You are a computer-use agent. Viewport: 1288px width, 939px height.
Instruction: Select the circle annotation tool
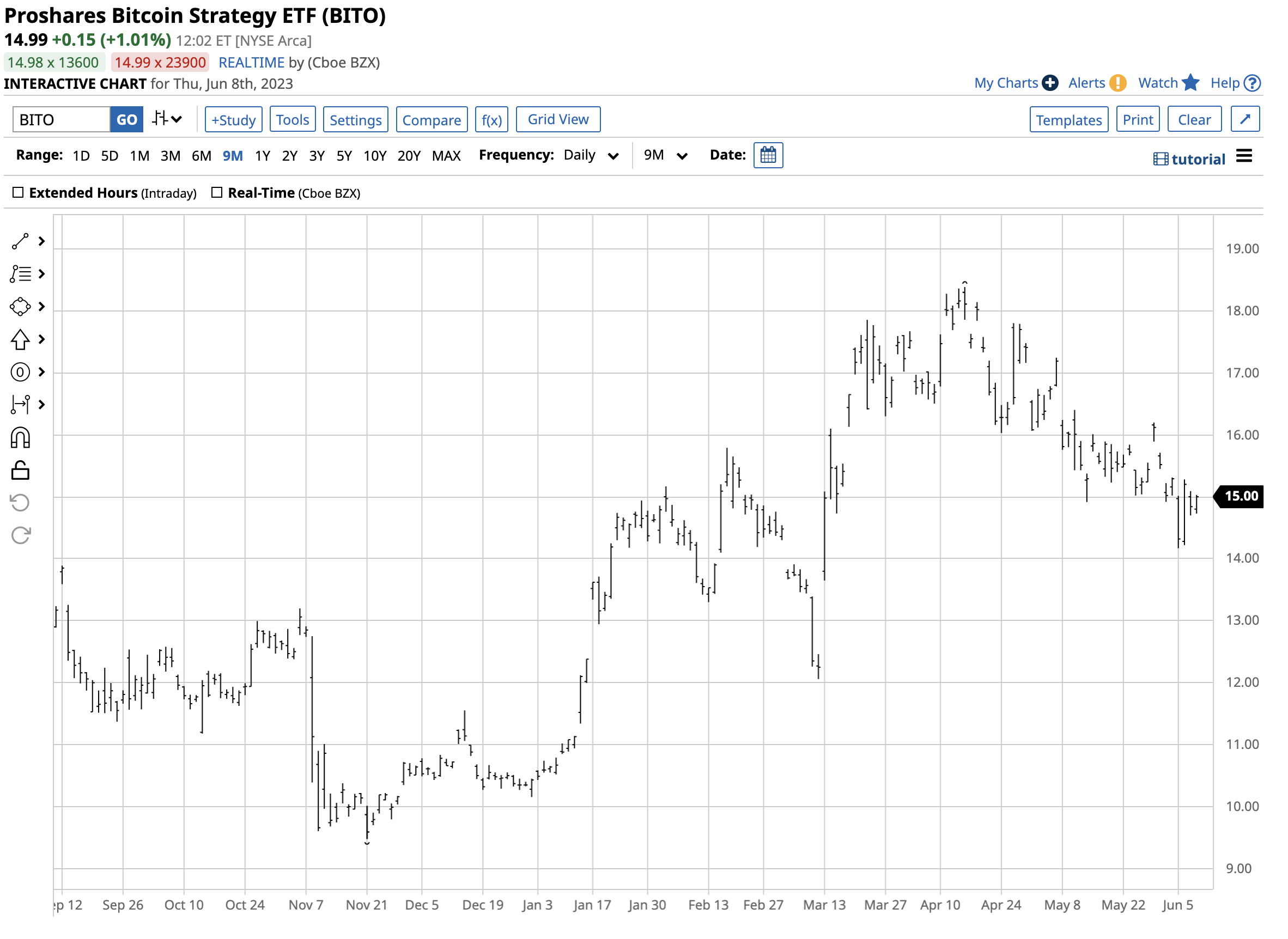tap(20, 372)
